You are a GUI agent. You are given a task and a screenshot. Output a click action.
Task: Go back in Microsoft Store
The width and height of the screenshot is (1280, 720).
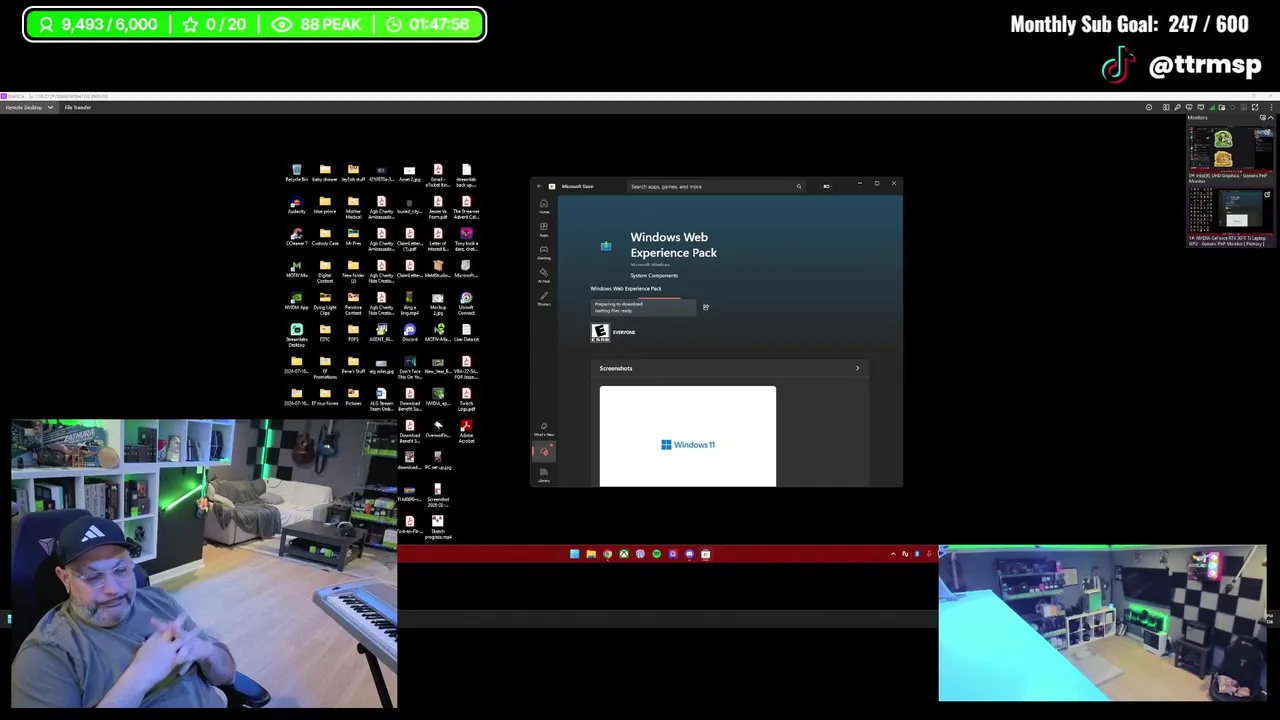point(539,186)
